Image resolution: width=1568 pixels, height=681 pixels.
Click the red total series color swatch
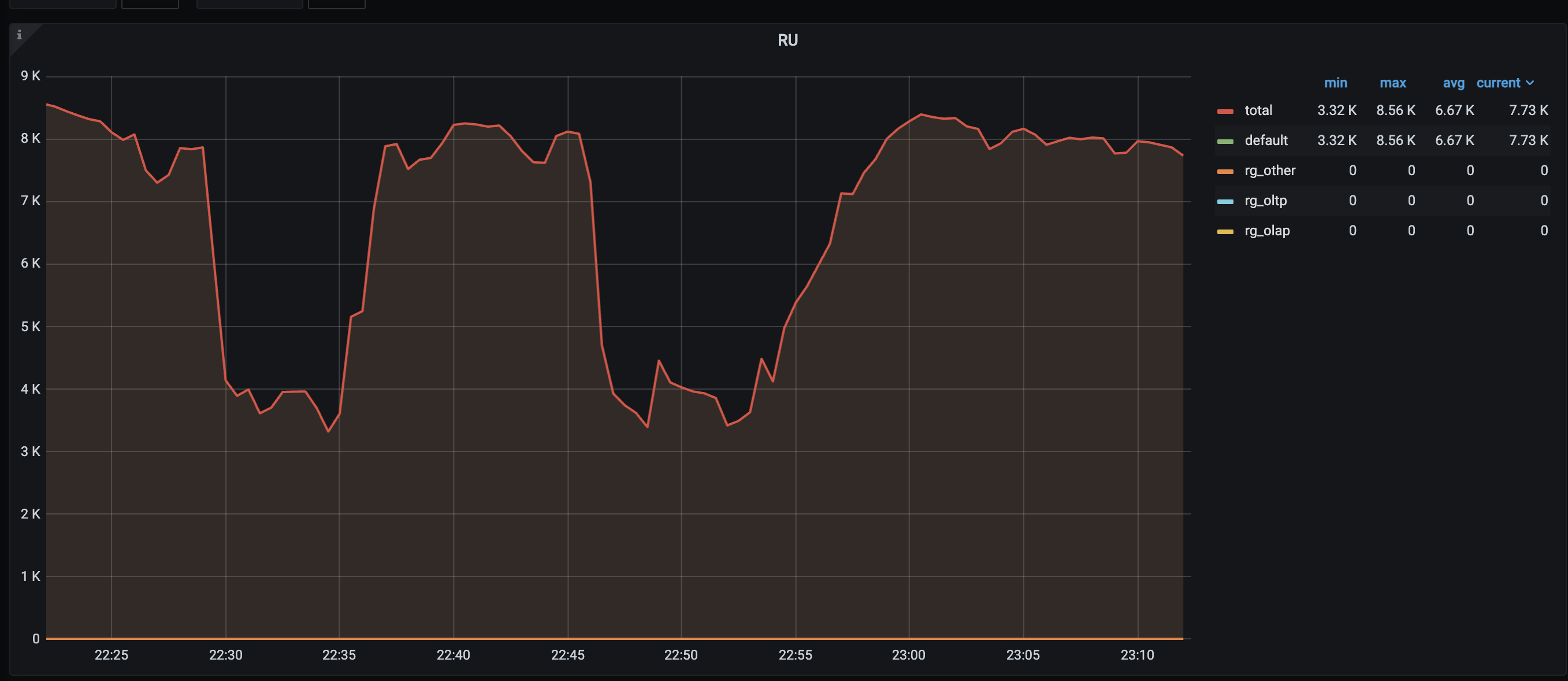(x=1225, y=112)
